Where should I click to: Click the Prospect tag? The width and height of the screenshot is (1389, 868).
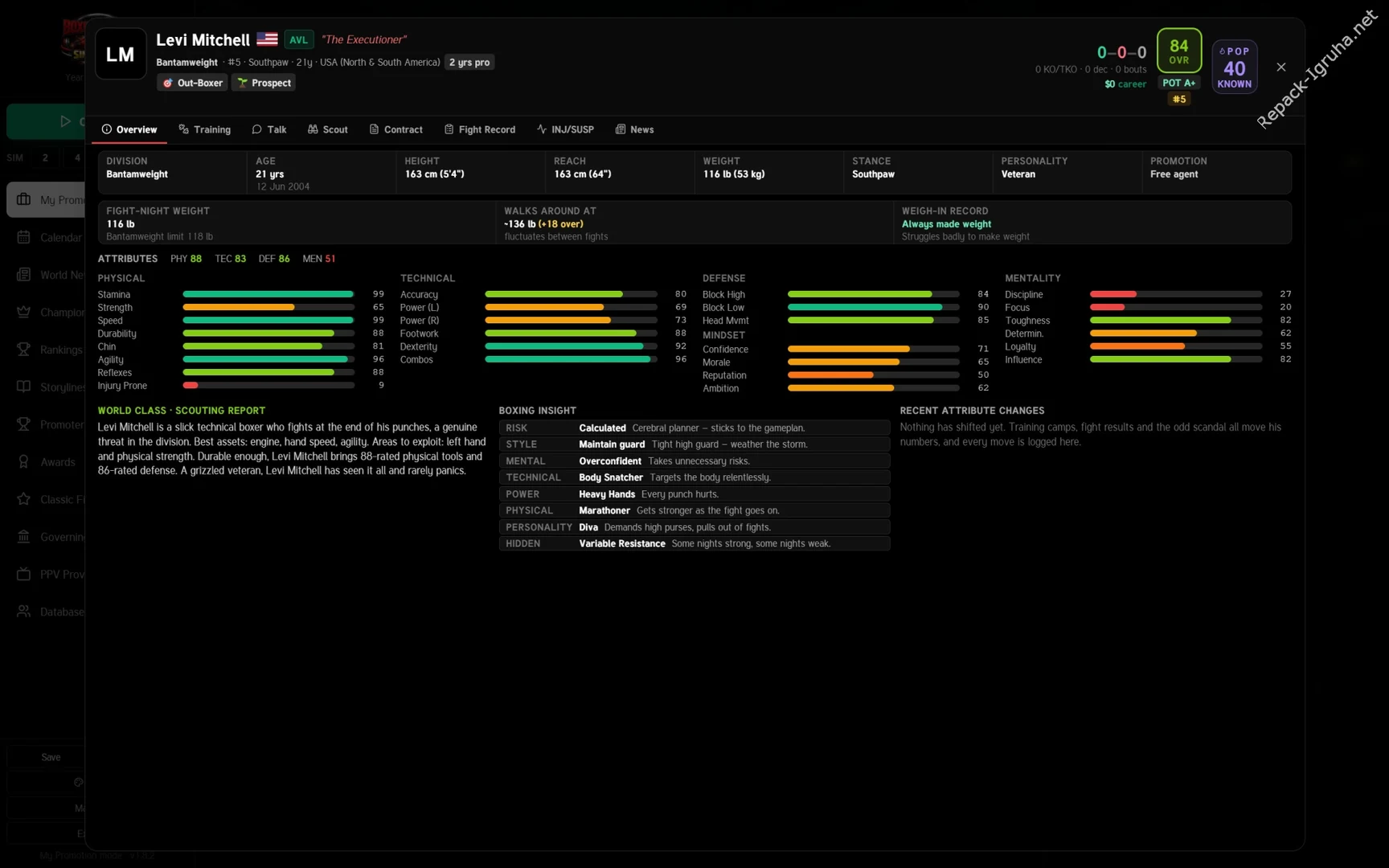click(264, 83)
